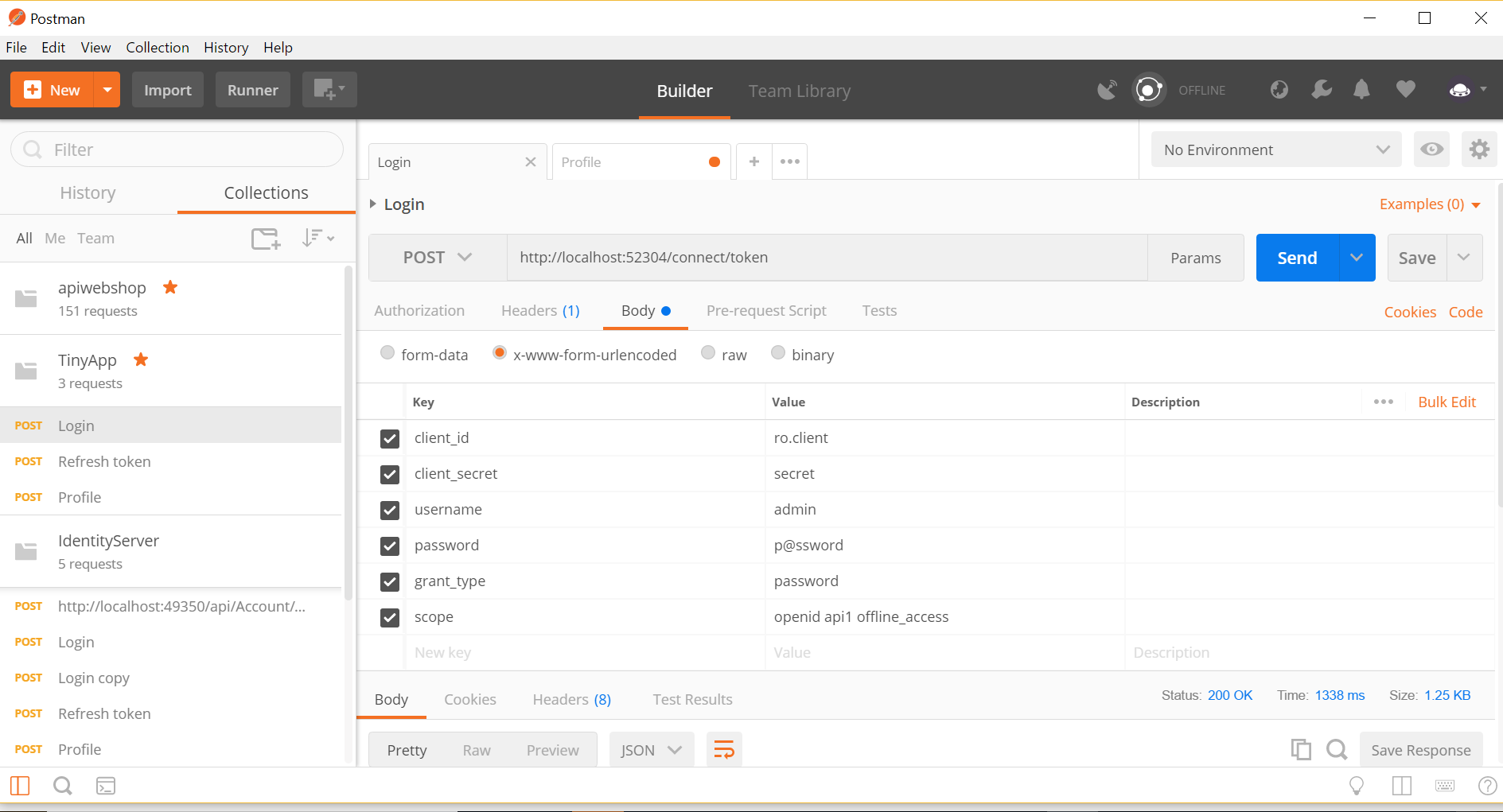The width and height of the screenshot is (1503, 812).
Task: Switch to the Team Library tab
Action: pos(800,91)
